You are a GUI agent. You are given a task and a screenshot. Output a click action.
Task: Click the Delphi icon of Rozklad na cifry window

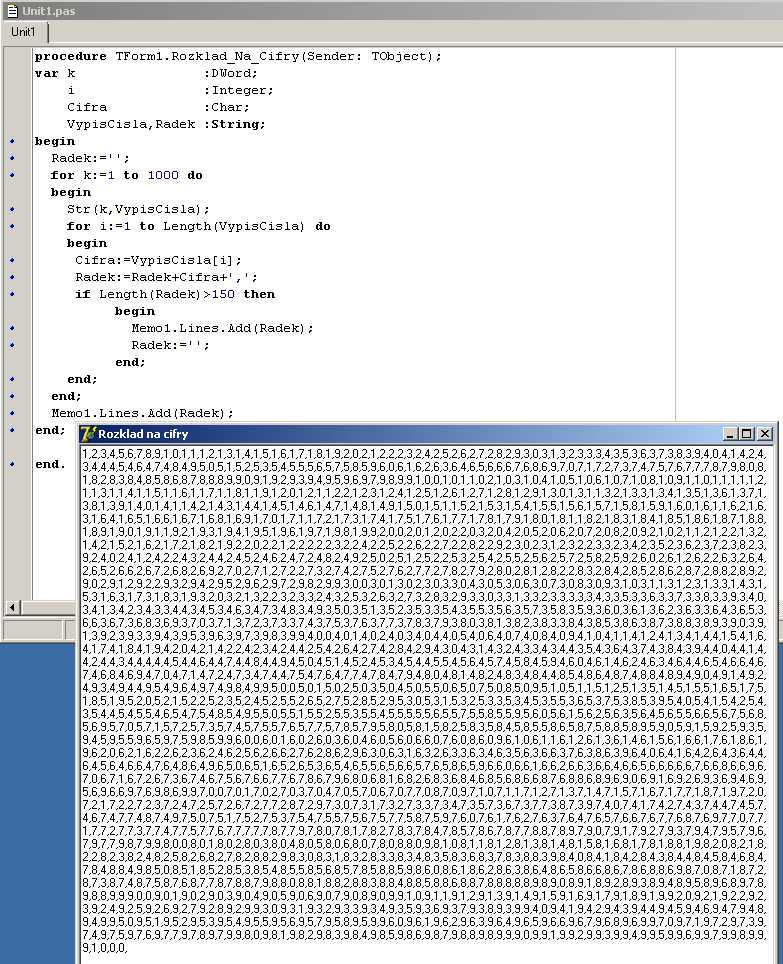coord(88,434)
